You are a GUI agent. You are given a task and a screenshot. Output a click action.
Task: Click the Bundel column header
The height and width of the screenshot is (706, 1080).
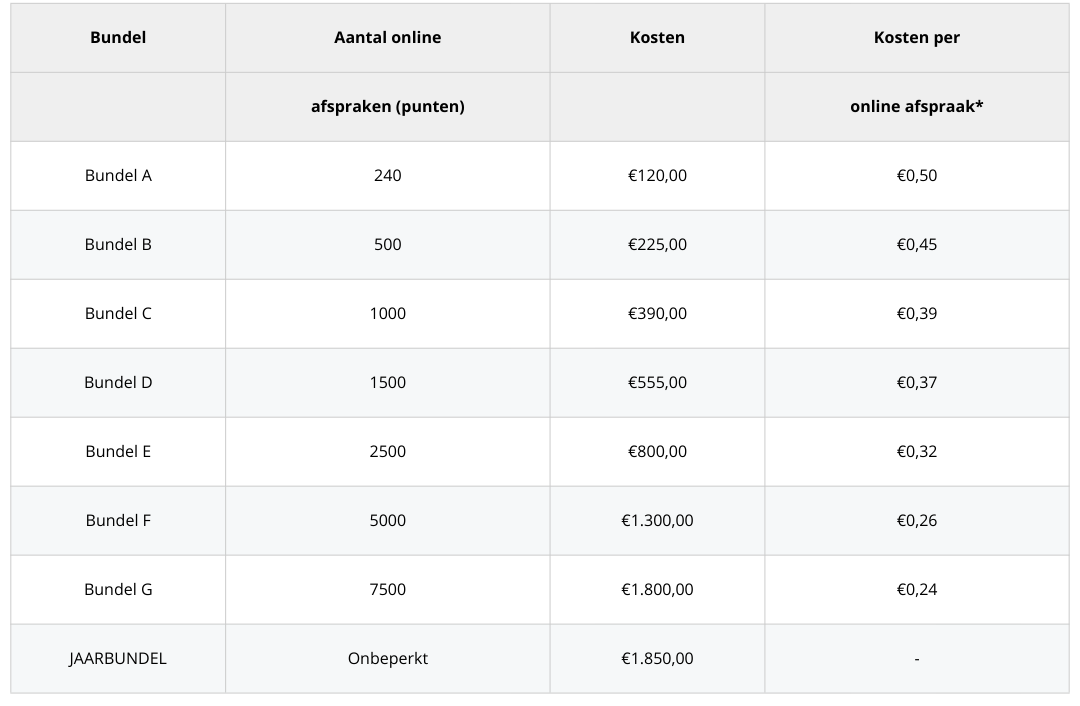118,38
